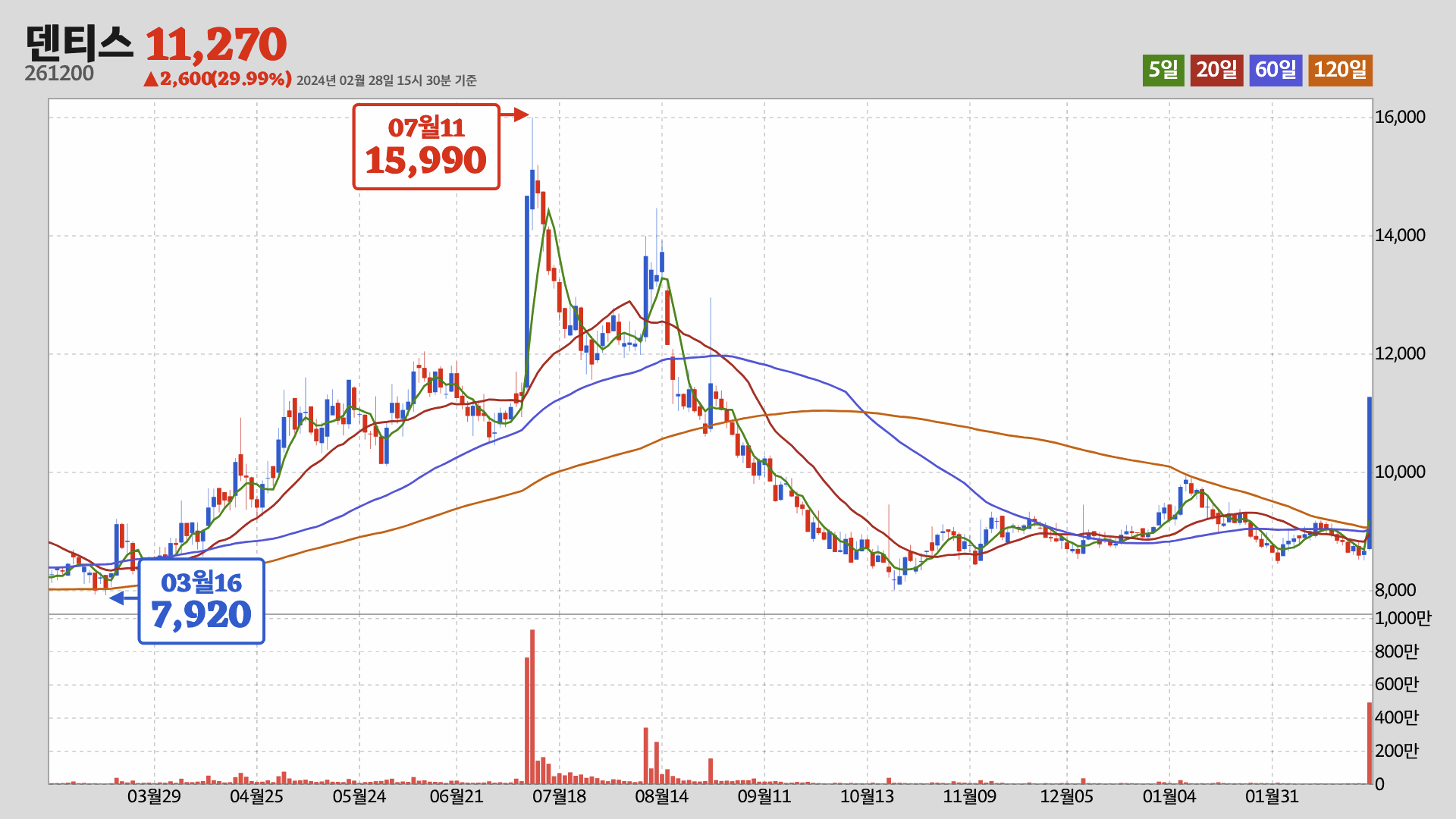Viewport: 1456px width, 819px height.
Task: Click the 06월21 date axis label
Action: 457,796
